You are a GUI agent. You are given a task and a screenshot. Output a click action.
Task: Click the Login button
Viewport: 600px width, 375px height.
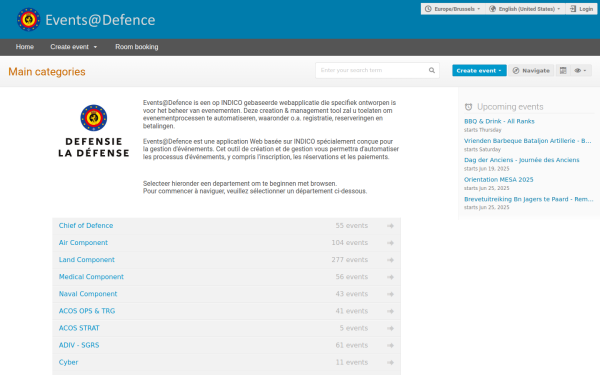(x=581, y=9)
